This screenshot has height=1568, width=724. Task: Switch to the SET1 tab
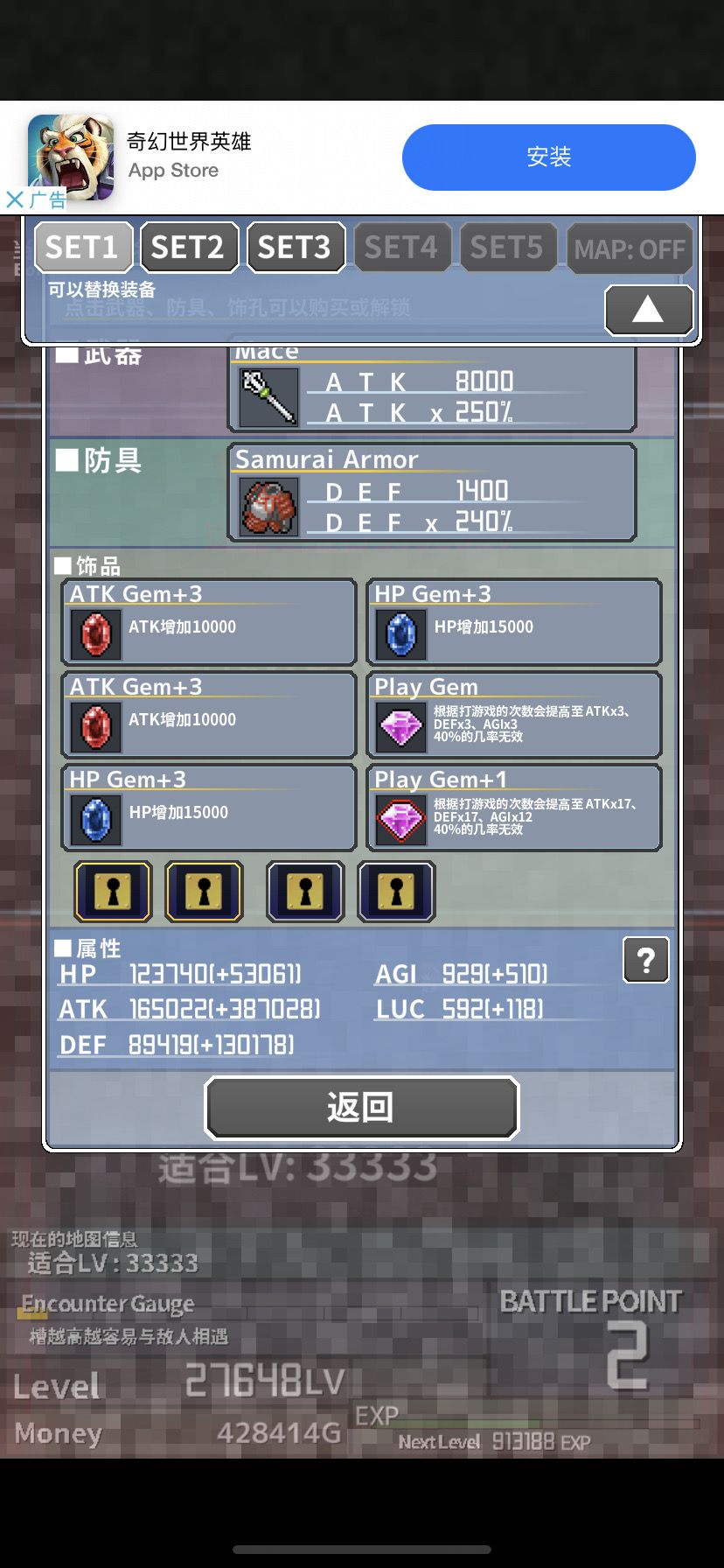[x=83, y=247]
